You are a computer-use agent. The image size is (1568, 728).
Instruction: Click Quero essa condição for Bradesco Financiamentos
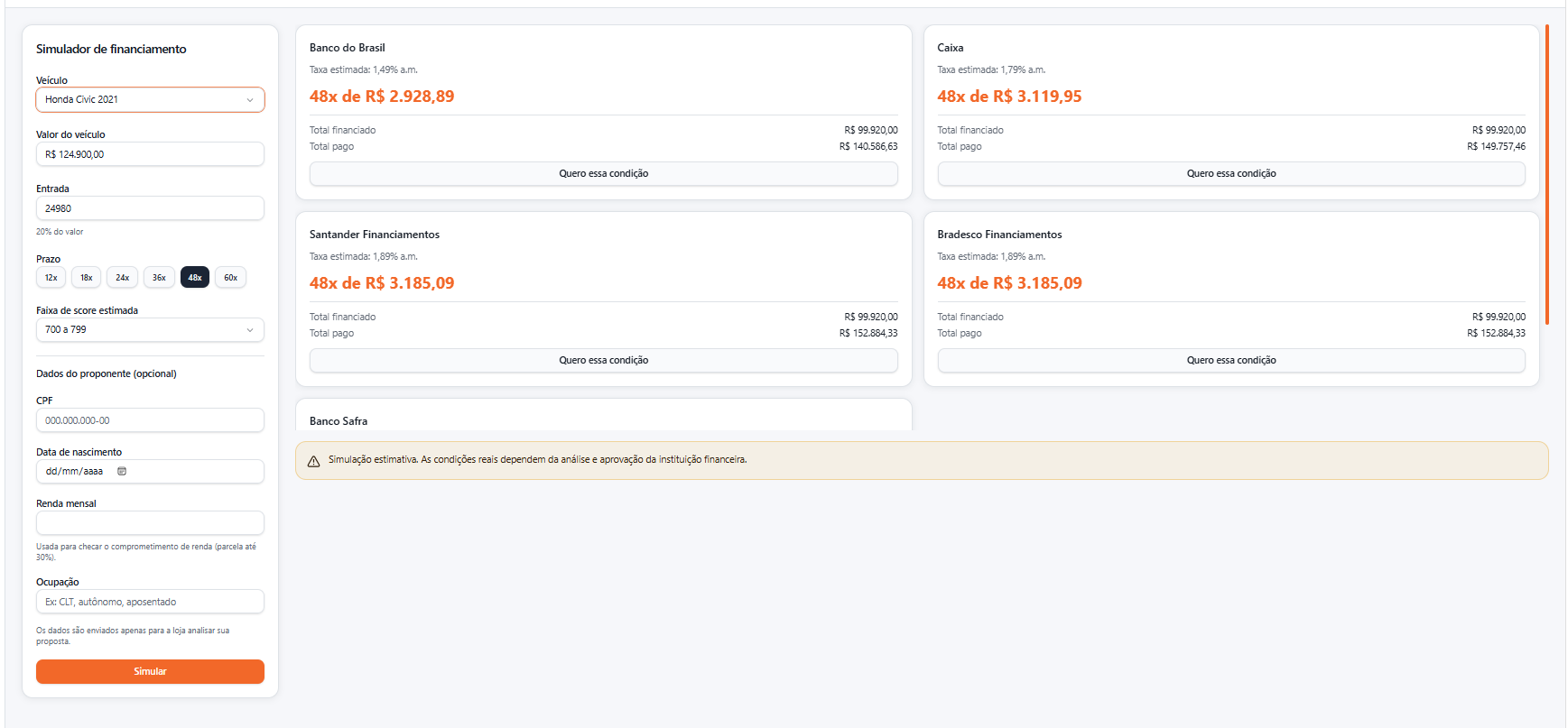pyautogui.click(x=1231, y=360)
